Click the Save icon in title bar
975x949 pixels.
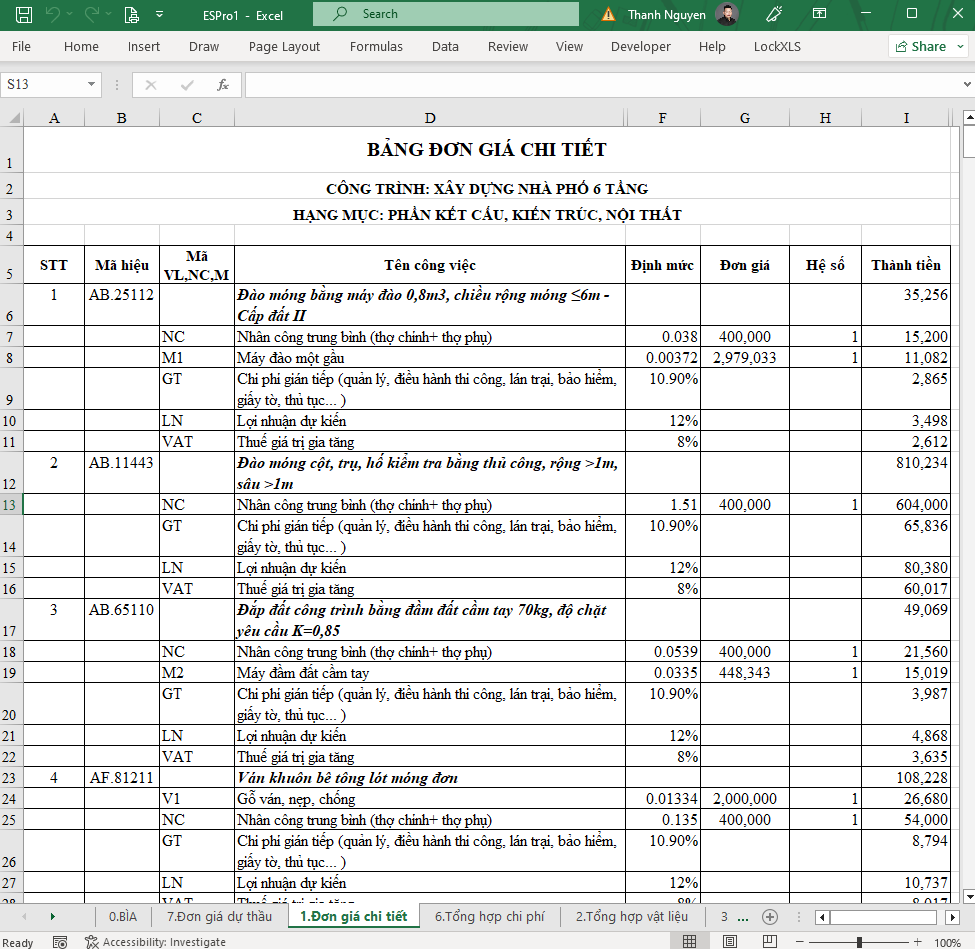24,15
